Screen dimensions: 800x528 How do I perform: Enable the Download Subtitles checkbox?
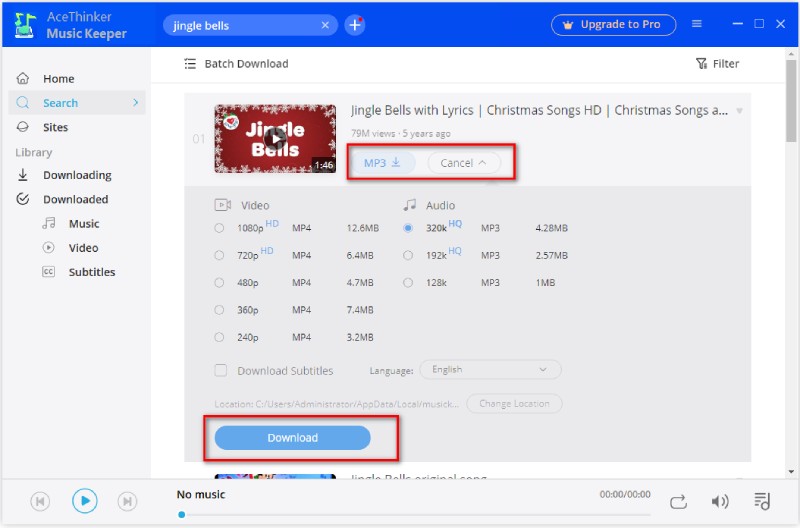click(x=220, y=370)
